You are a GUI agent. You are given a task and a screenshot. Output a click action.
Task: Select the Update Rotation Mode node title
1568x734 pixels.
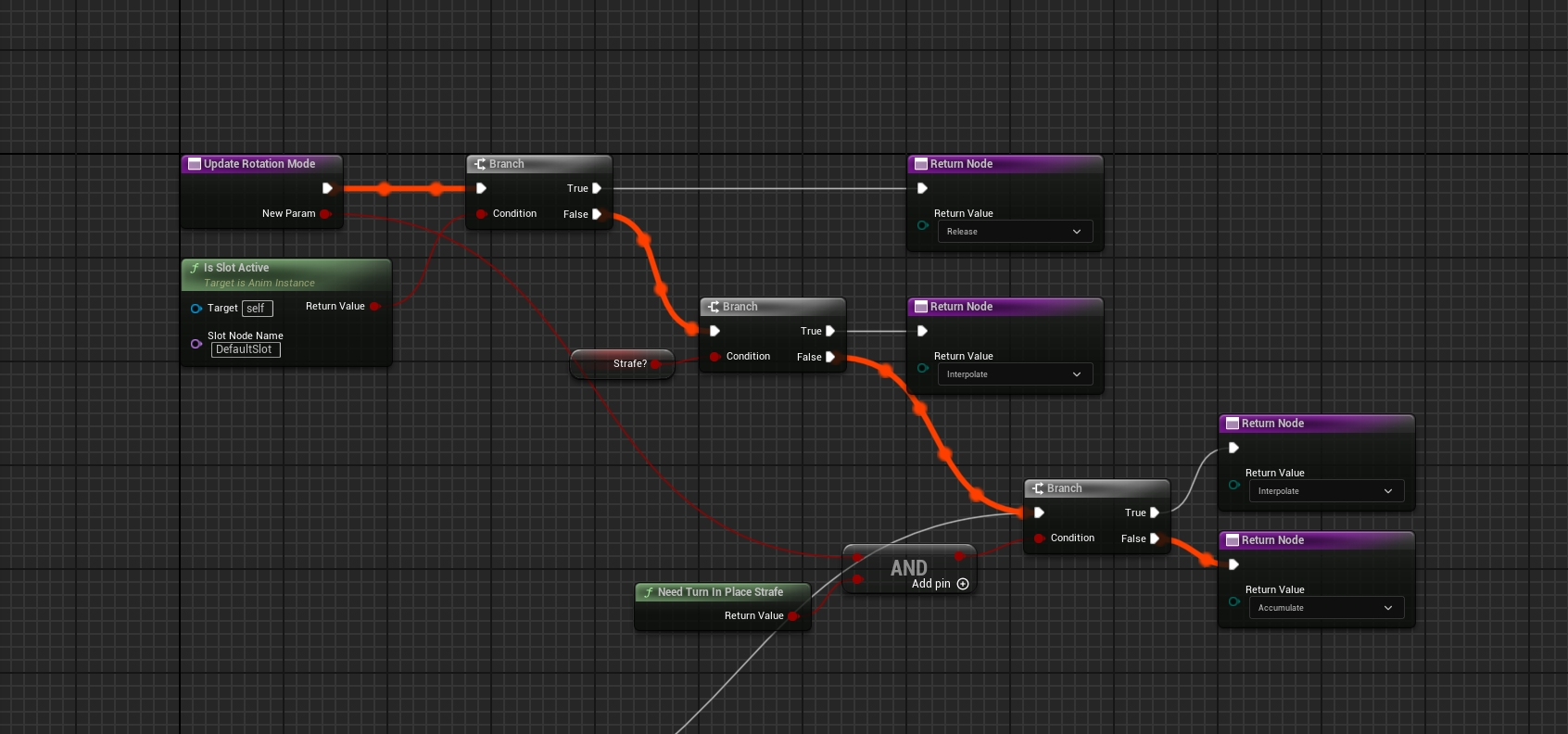(259, 164)
